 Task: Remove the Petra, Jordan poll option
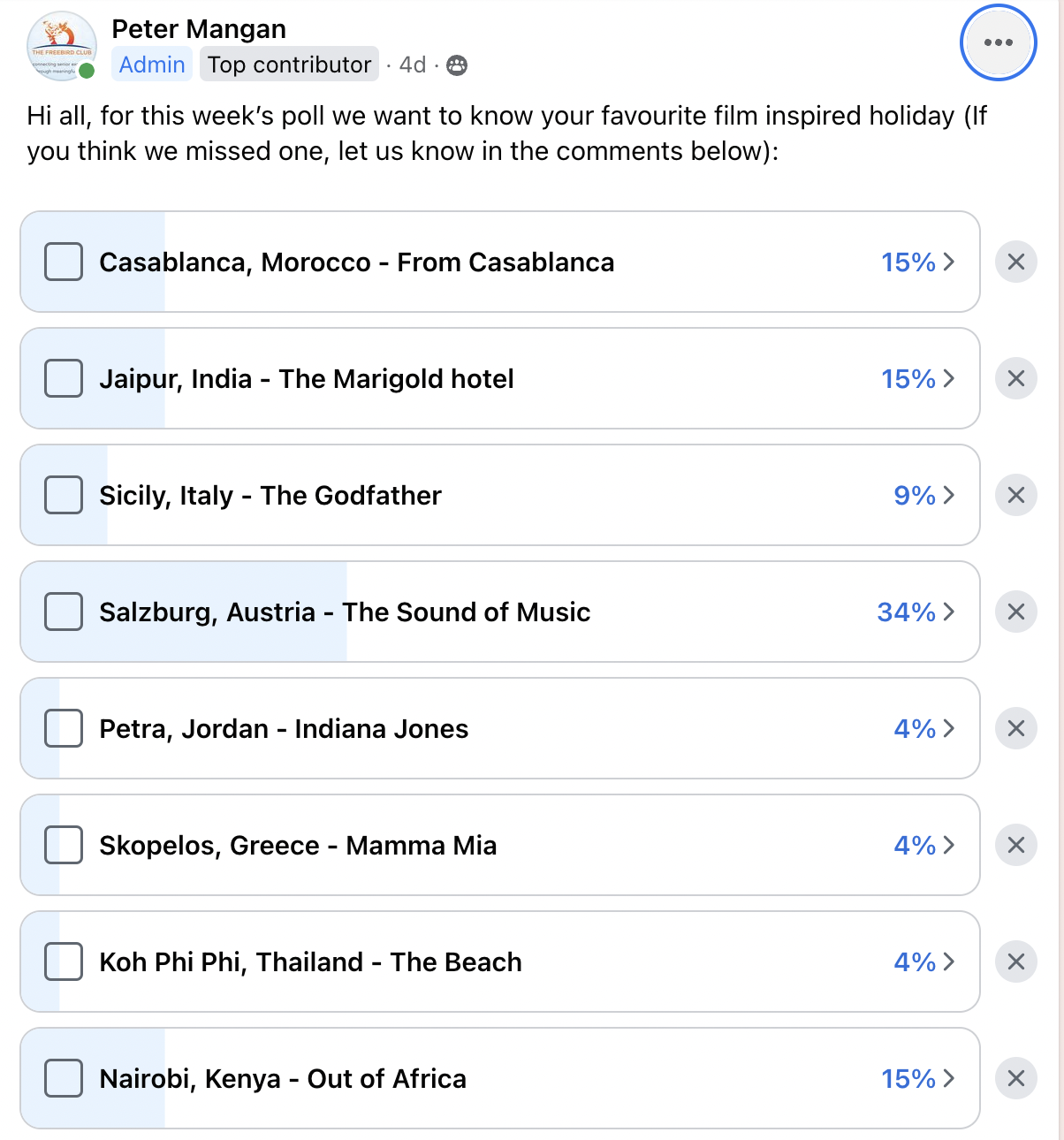point(1015,728)
